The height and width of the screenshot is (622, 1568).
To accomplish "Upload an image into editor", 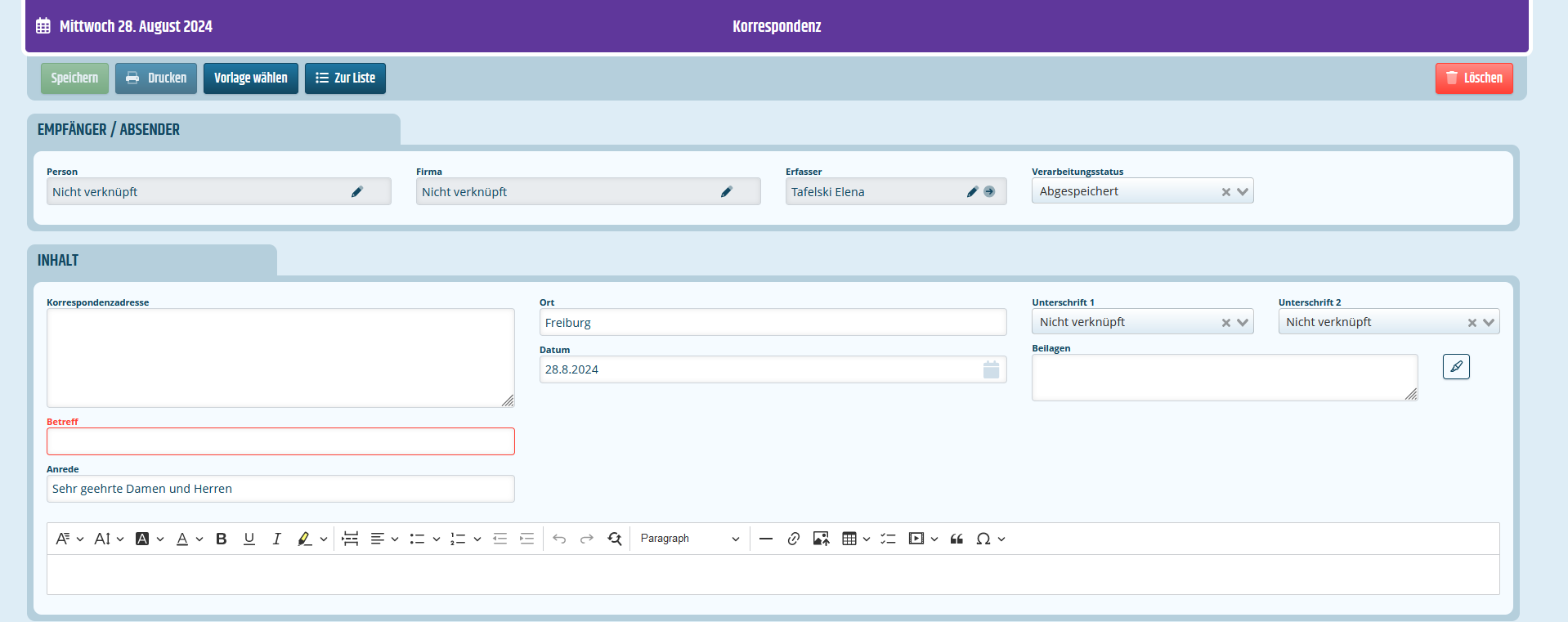I will 822,539.
